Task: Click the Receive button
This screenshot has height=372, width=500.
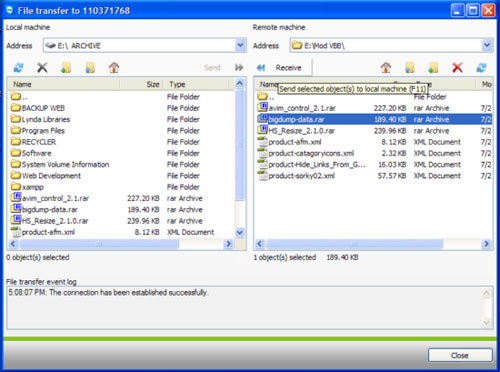Action: (288, 68)
